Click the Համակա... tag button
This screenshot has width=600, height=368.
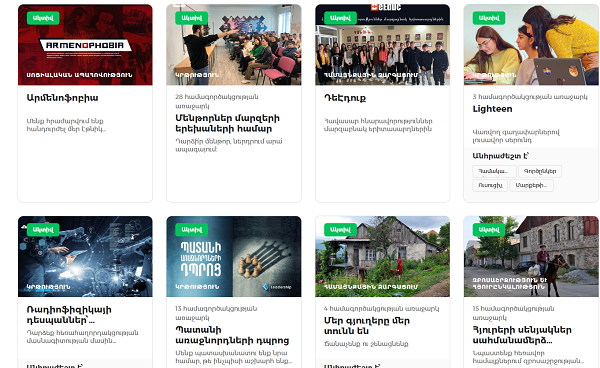pyautogui.click(x=494, y=171)
